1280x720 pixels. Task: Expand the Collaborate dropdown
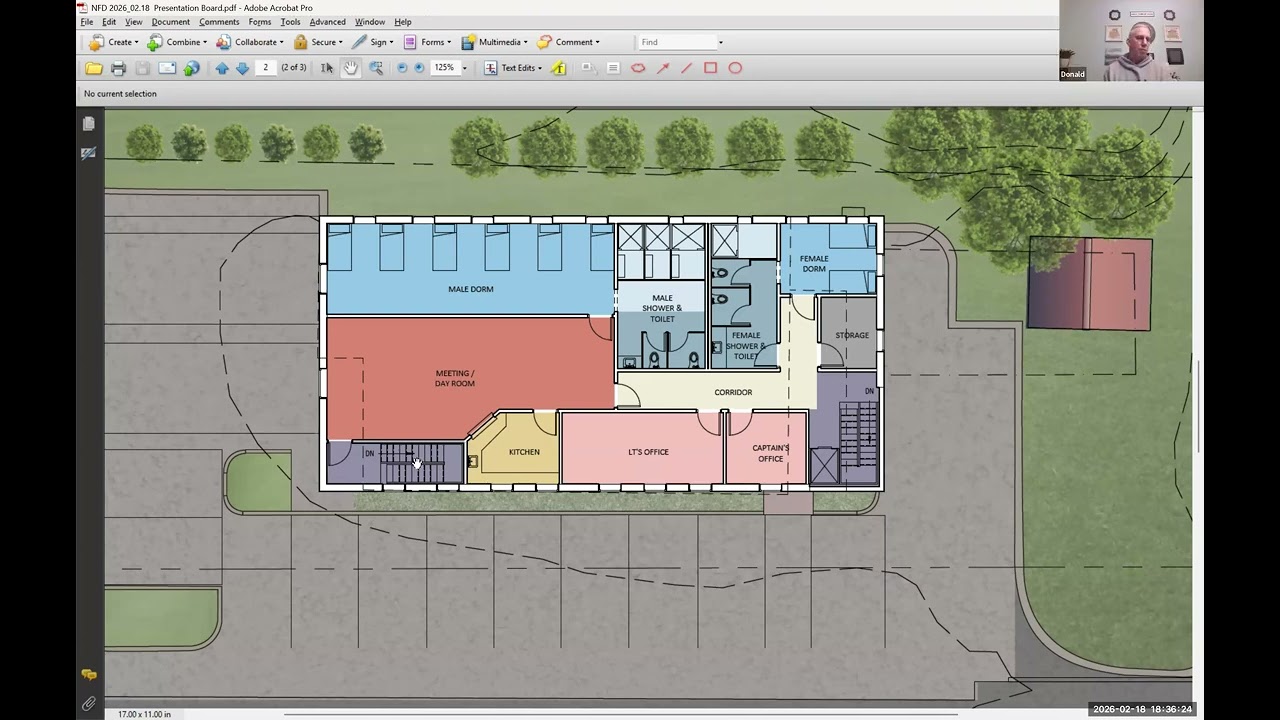250,42
